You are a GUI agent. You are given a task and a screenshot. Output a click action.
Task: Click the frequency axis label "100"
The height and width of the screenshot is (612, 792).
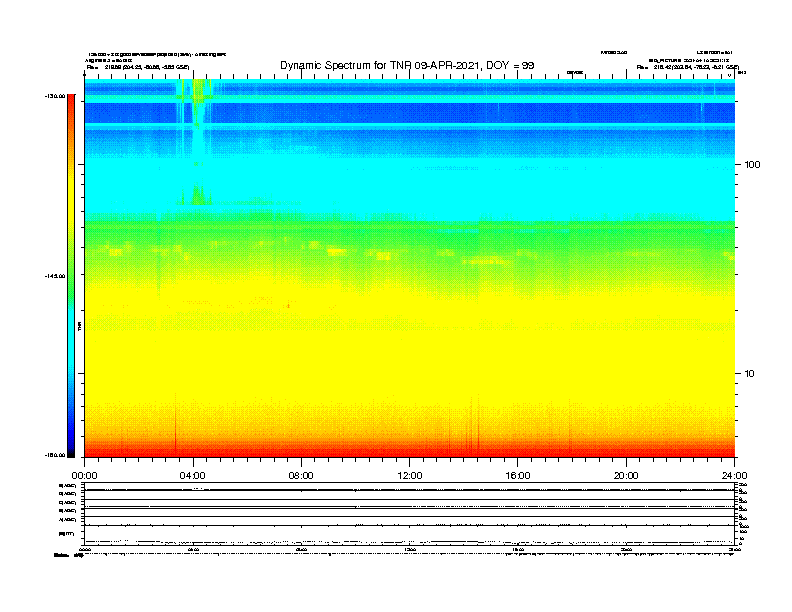(752, 165)
